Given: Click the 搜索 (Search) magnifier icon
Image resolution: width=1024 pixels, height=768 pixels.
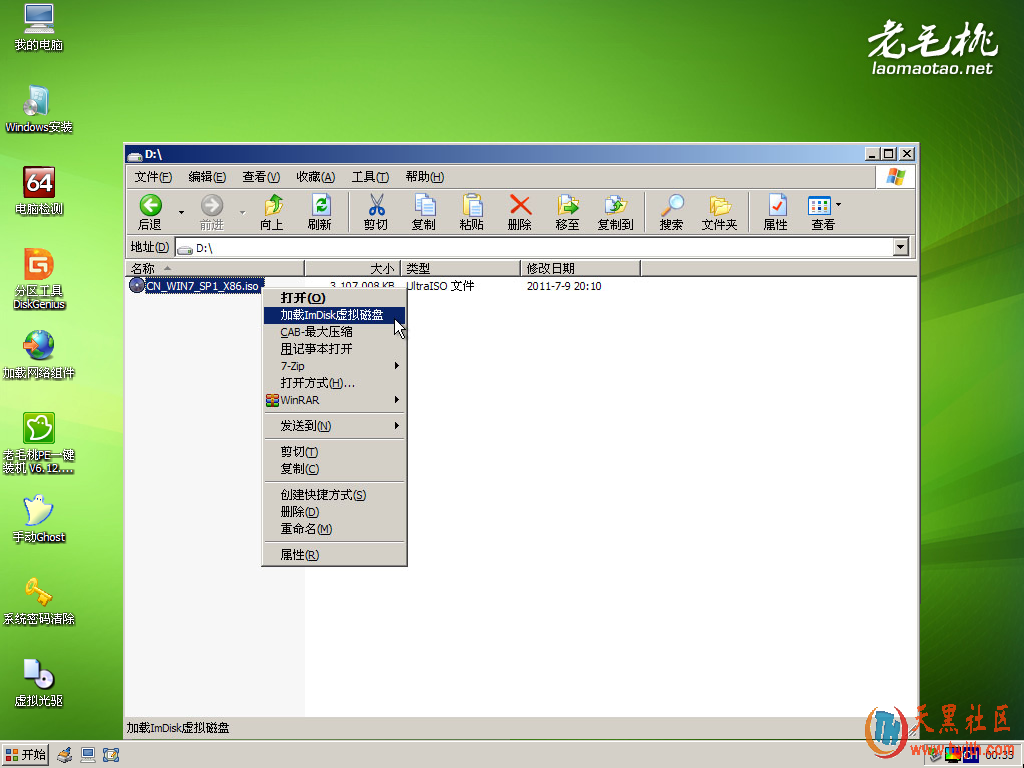Looking at the screenshot, I should (671, 206).
